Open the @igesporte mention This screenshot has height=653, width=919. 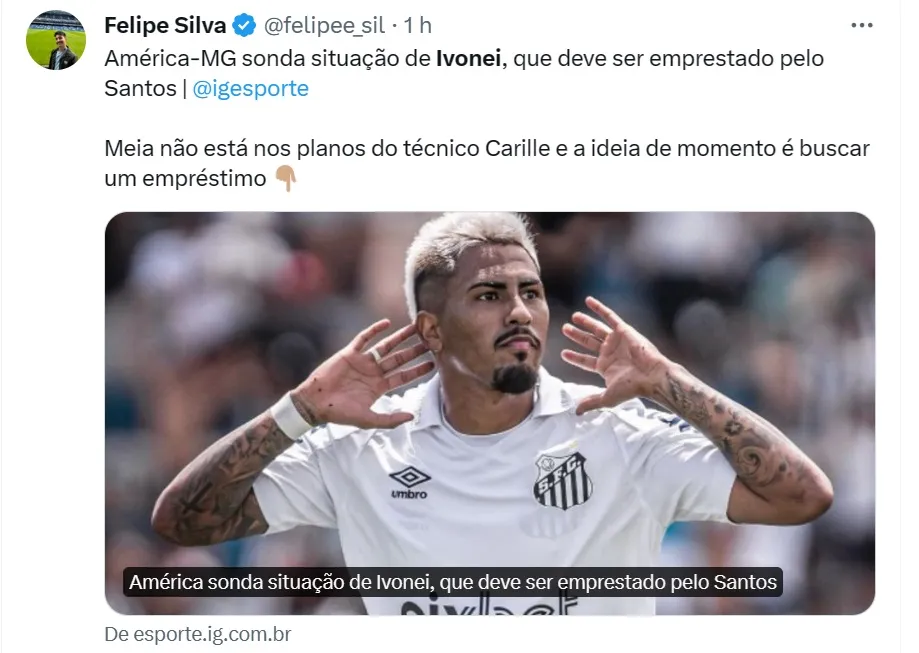click(250, 89)
